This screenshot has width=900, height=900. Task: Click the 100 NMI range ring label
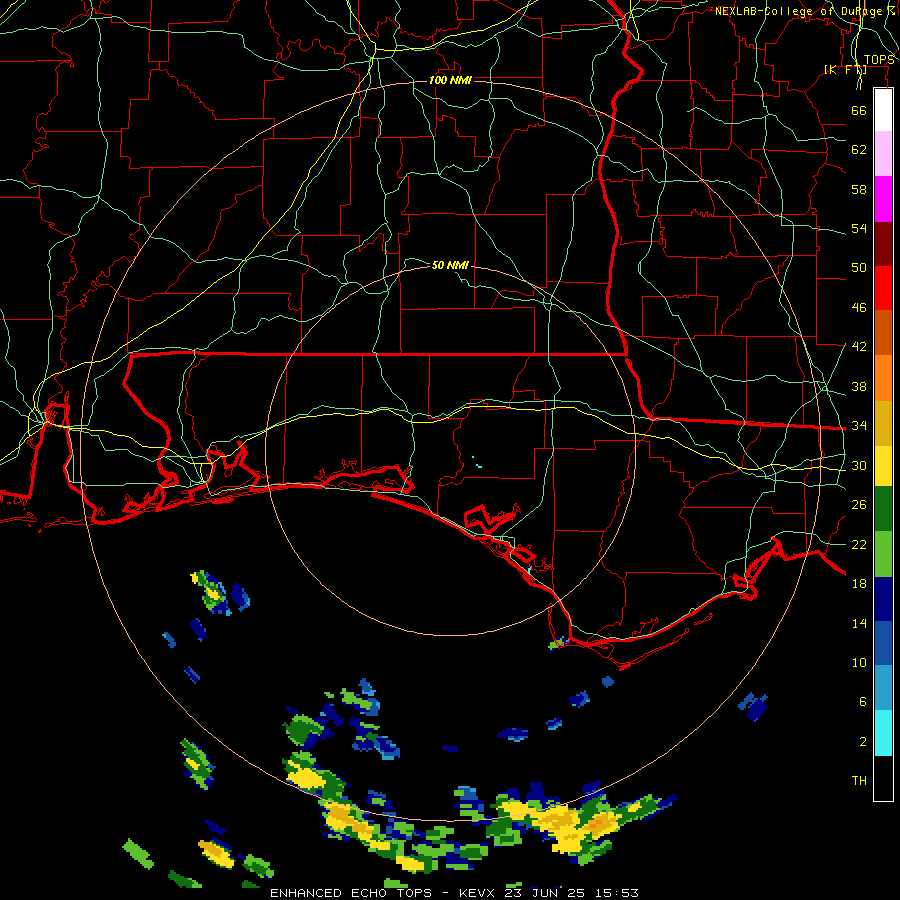pyautogui.click(x=450, y=80)
